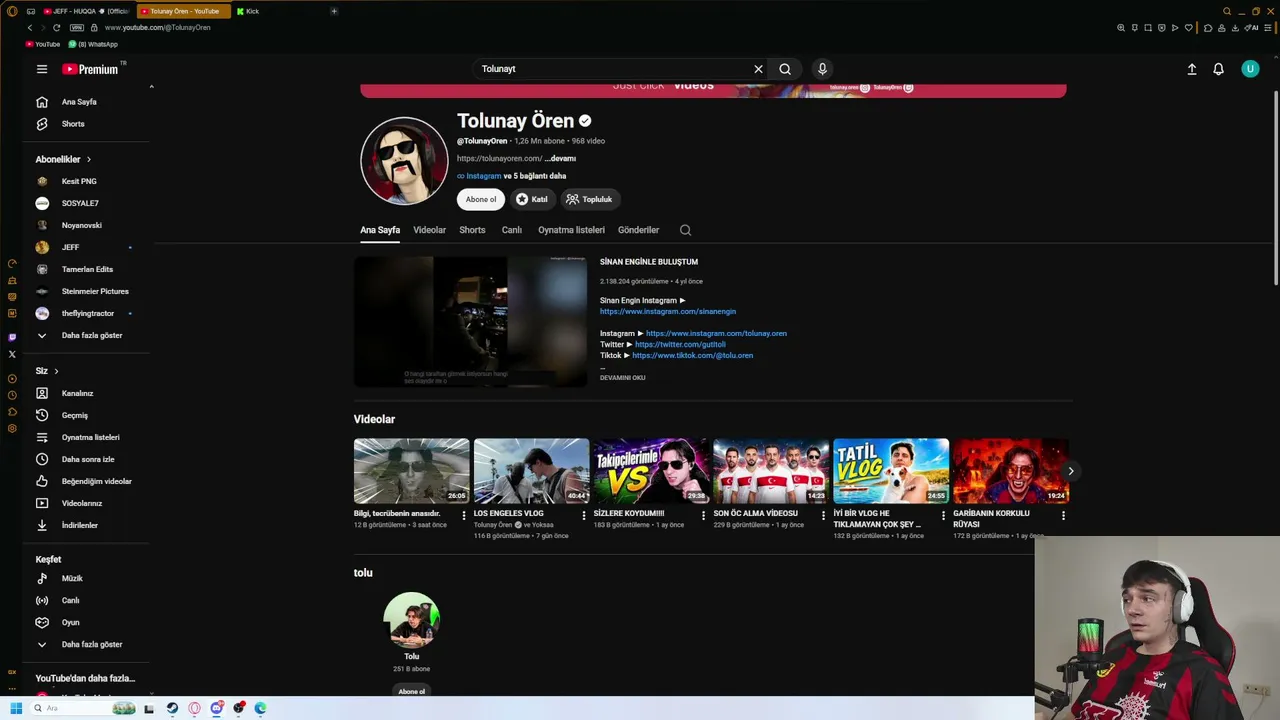Switch to the Videolar channel tab

430,230
